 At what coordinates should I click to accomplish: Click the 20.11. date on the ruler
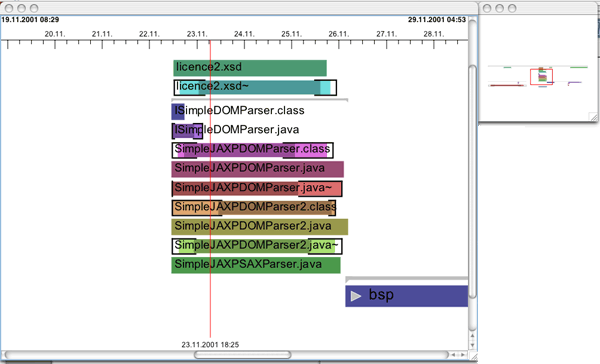[x=55, y=34]
